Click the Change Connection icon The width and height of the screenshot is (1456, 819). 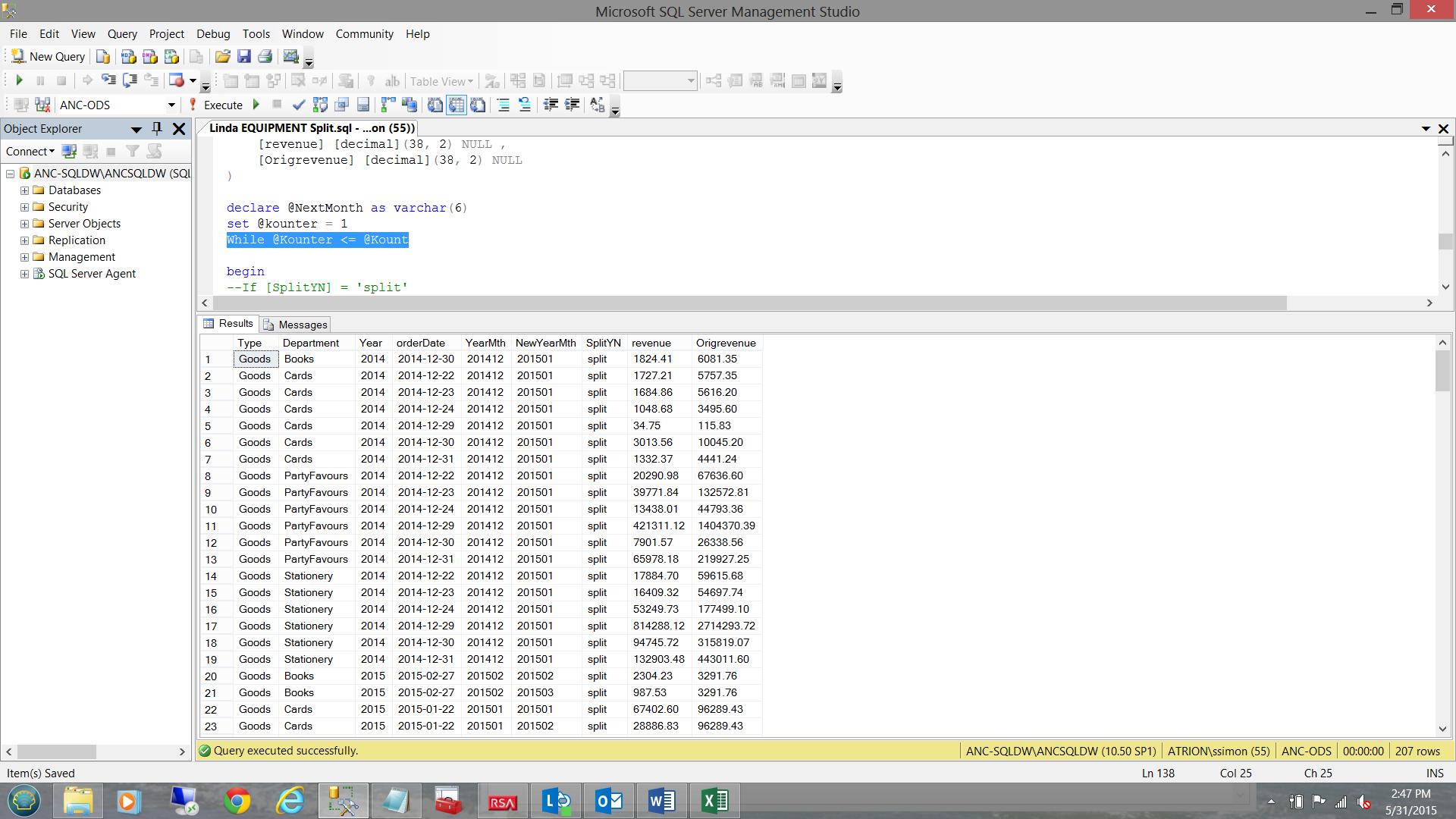[42, 105]
